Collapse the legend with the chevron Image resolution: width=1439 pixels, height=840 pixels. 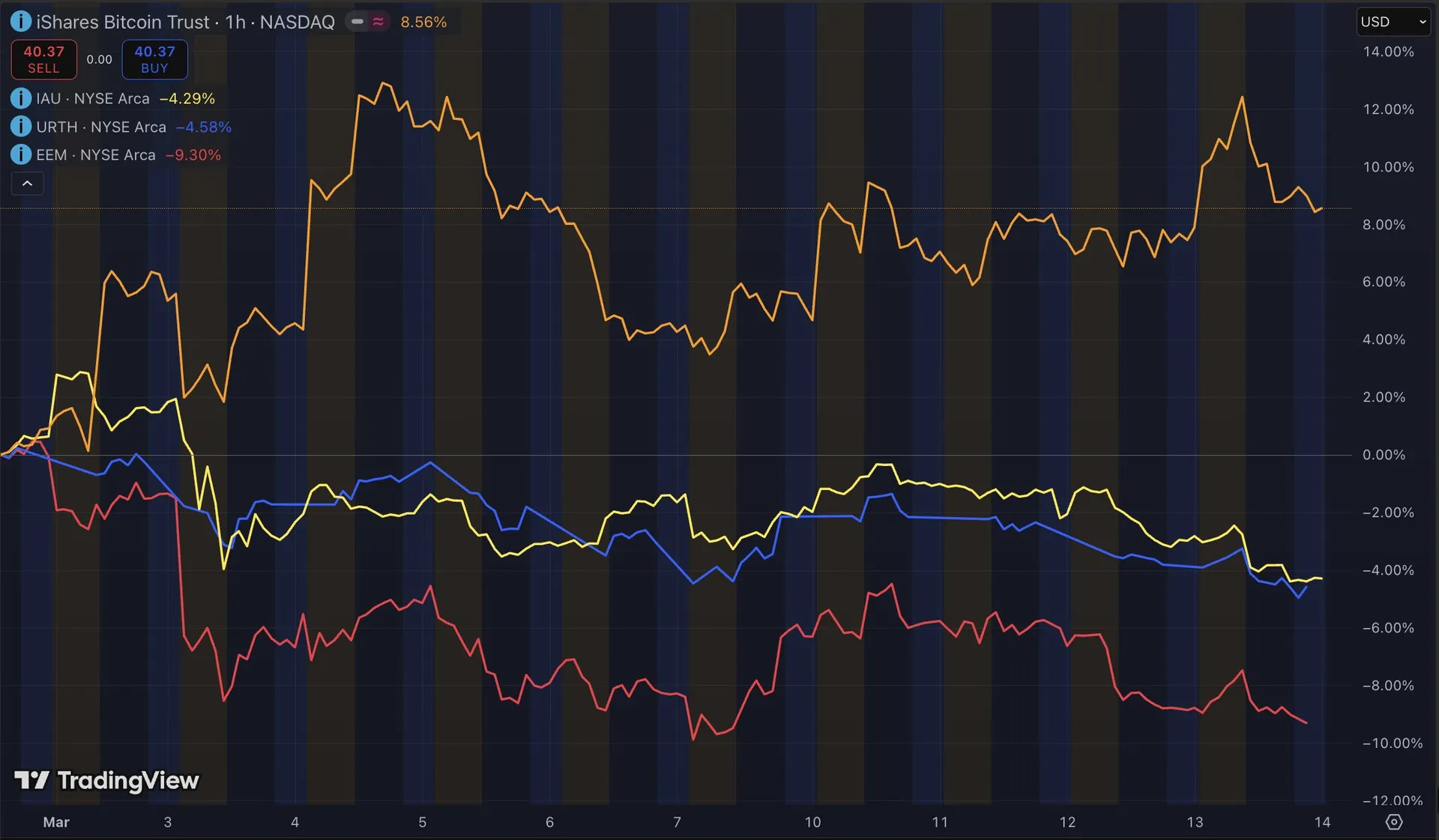(x=27, y=184)
